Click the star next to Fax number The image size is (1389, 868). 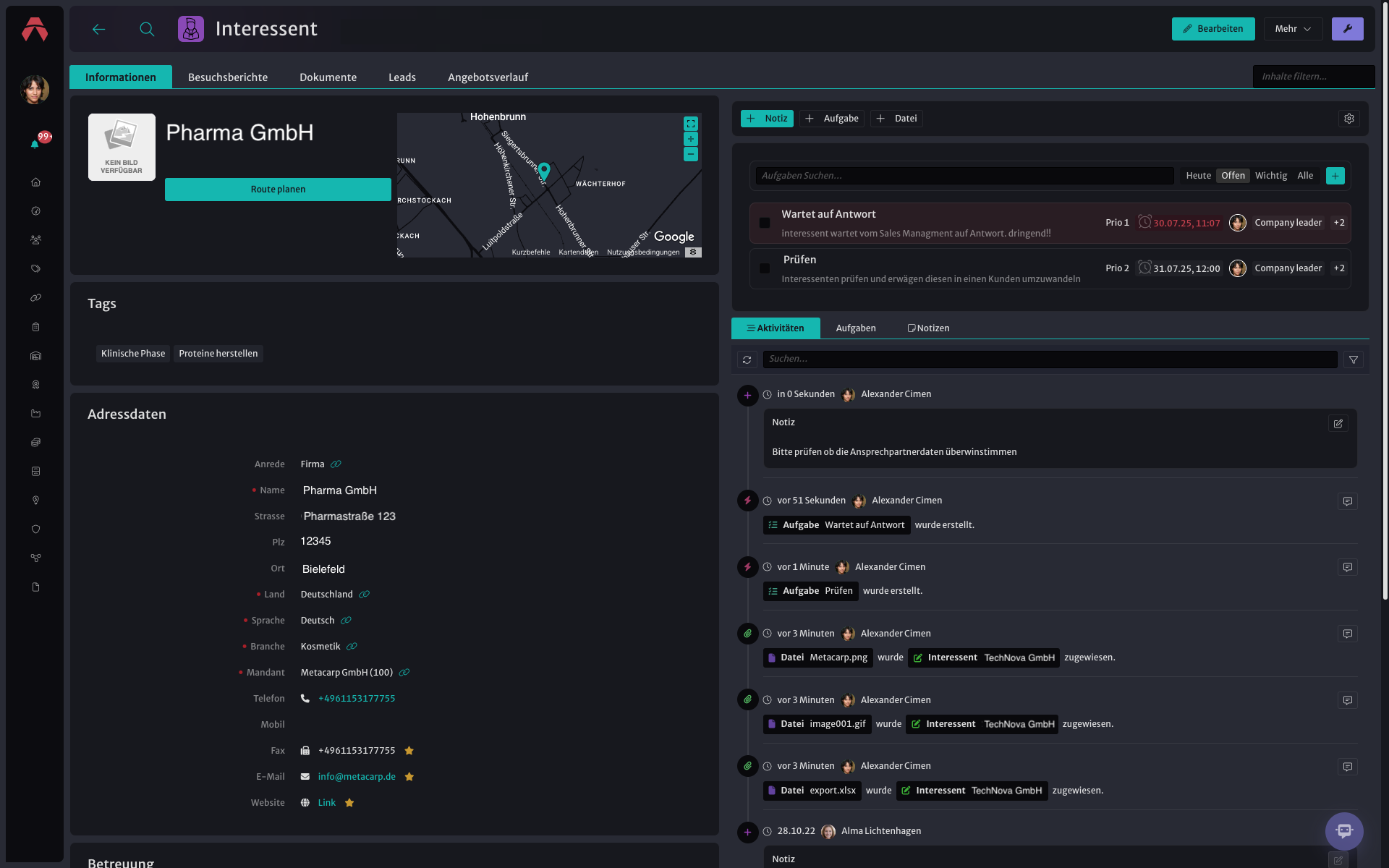(409, 751)
